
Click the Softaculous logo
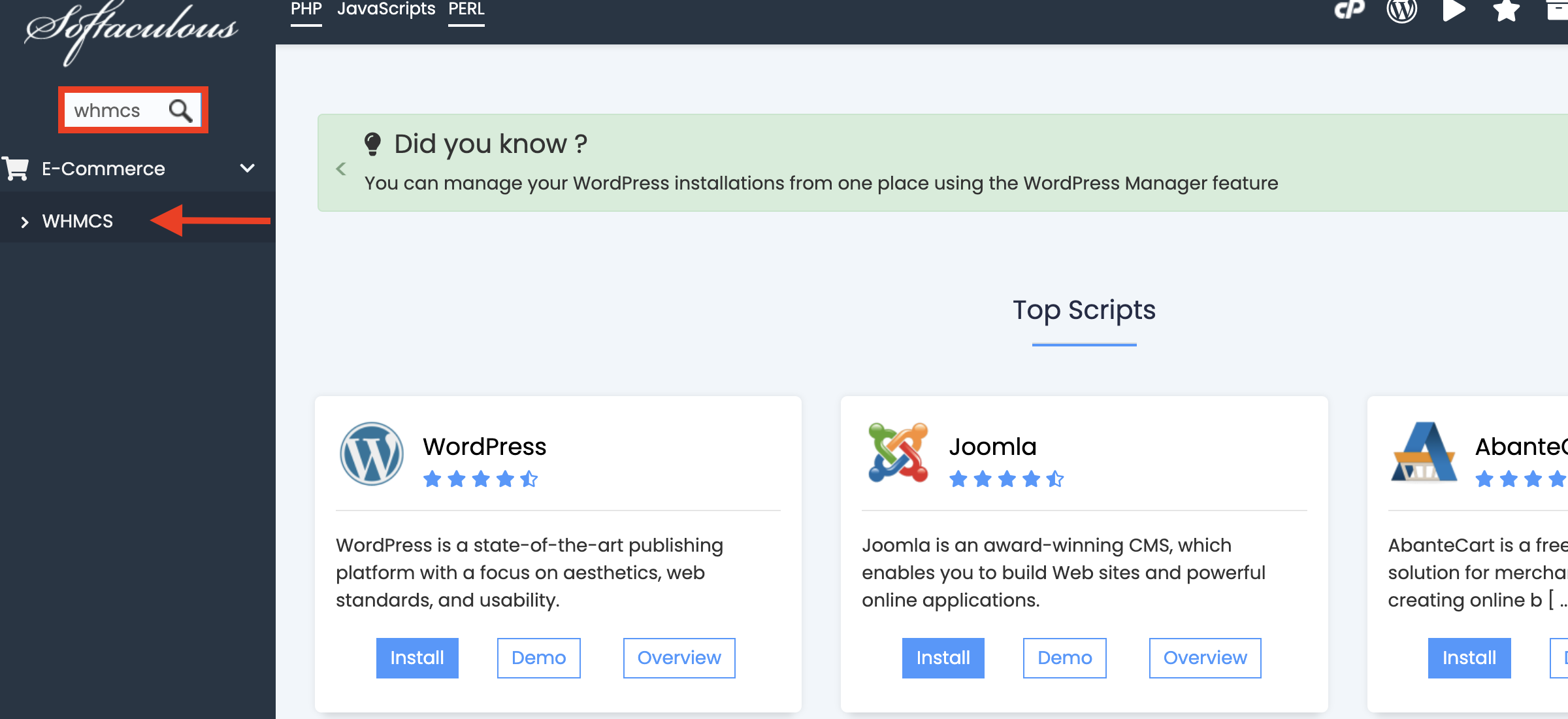pyautogui.click(x=131, y=29)
